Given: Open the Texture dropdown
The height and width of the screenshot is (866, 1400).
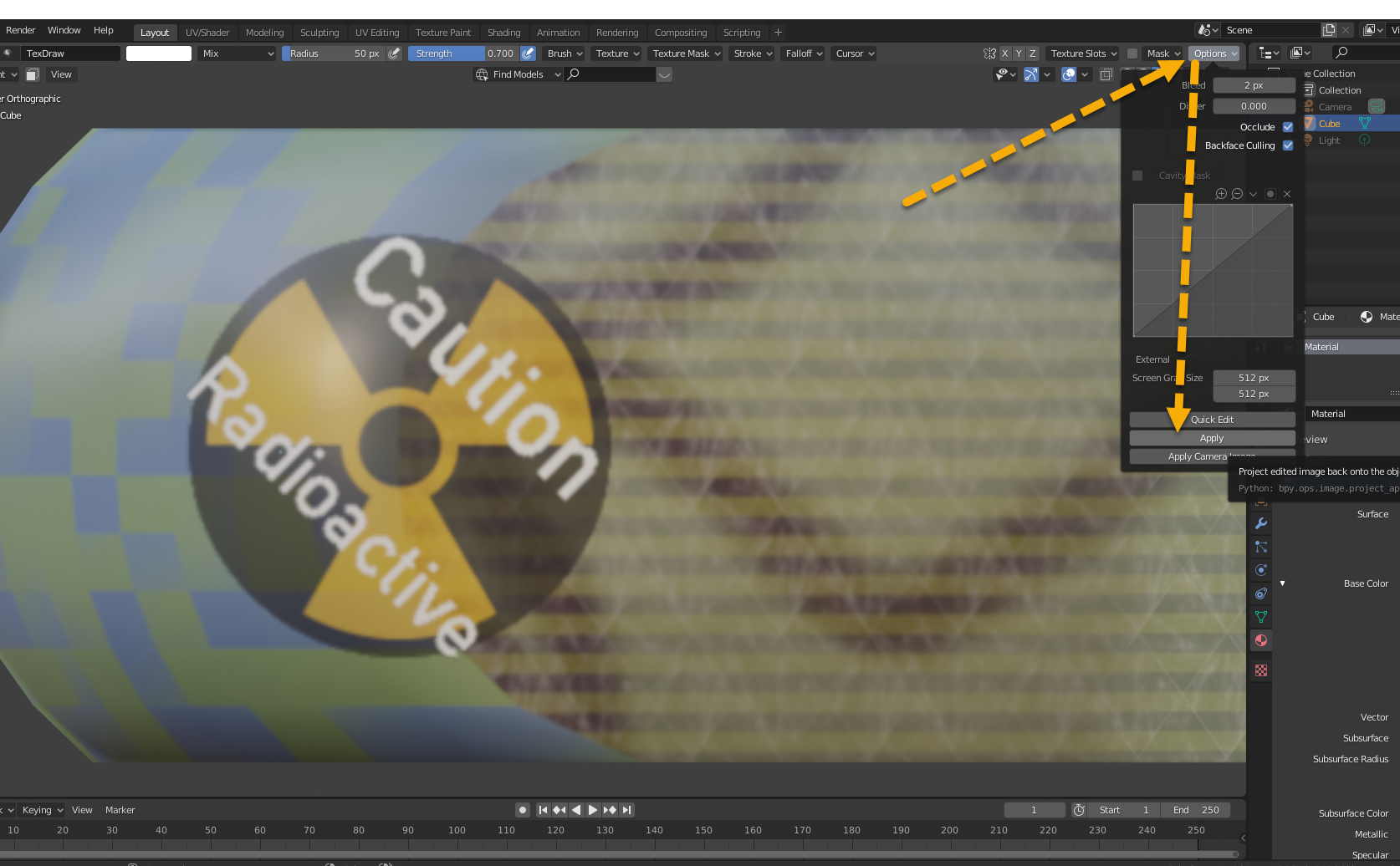Looking at the screenshot, I should point(617,53).
